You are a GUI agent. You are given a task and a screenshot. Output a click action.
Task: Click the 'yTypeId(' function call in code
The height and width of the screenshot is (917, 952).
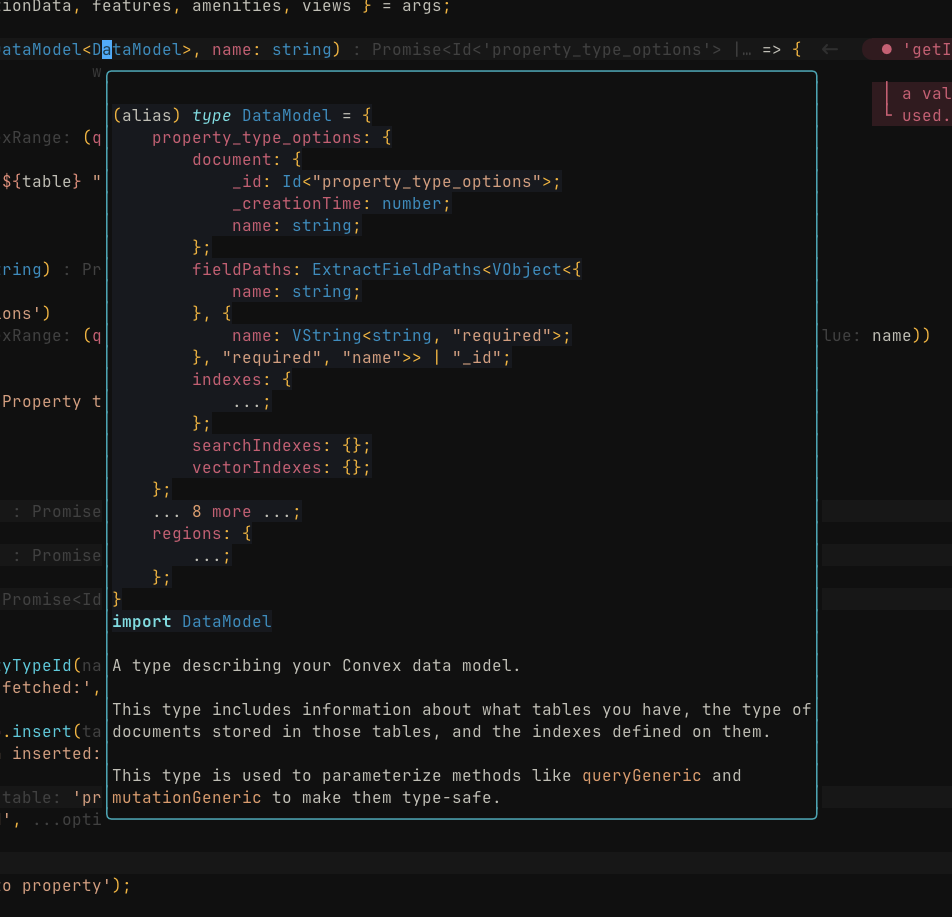pos(41,666)
